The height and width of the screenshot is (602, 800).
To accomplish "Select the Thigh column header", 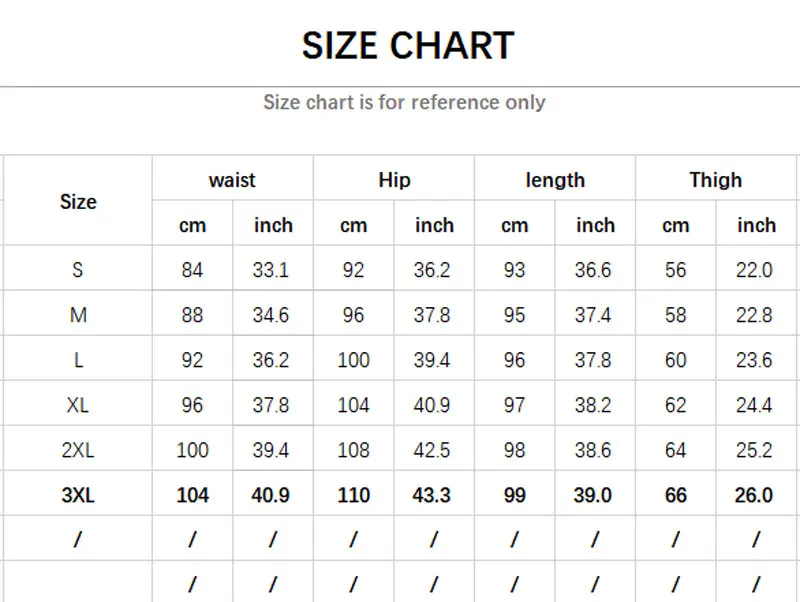I will tap(715, 180).
